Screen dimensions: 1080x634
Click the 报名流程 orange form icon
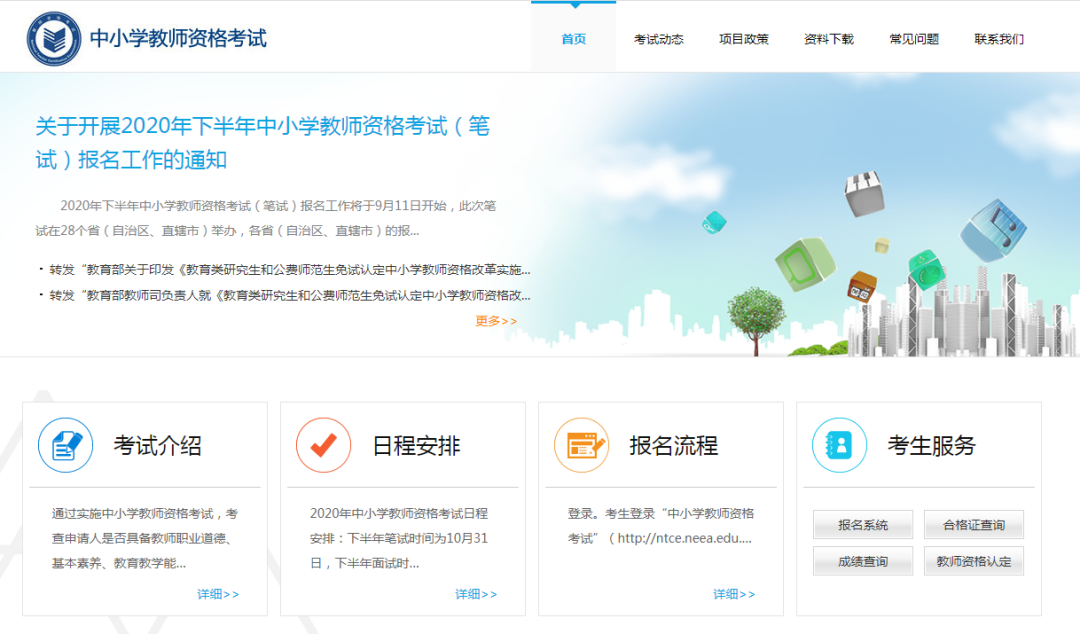coord(582,445)
